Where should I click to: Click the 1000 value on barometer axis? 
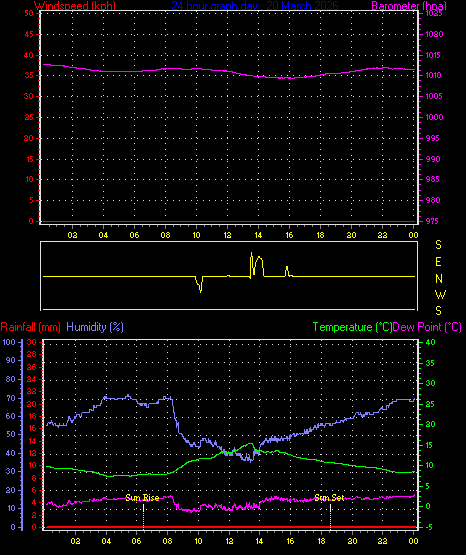[x=434, y=117]
